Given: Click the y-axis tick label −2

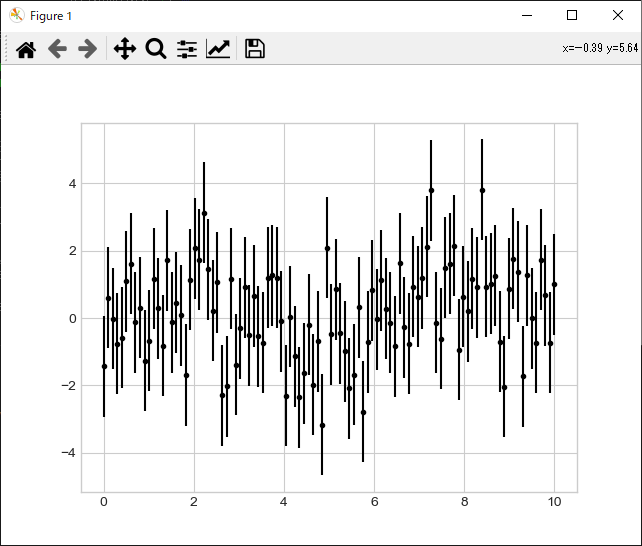Looking at the screenshot, I should [x=69, y=386].
